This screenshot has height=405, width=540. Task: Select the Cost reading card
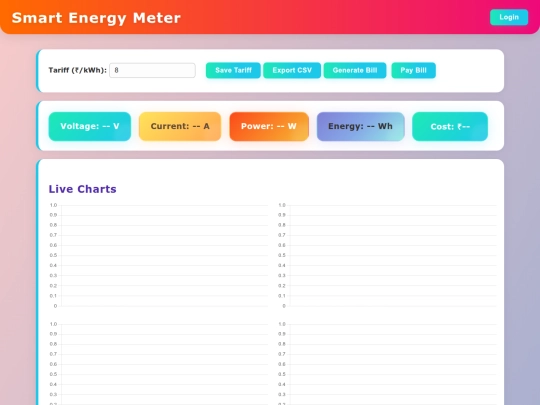tap(450, 126)
